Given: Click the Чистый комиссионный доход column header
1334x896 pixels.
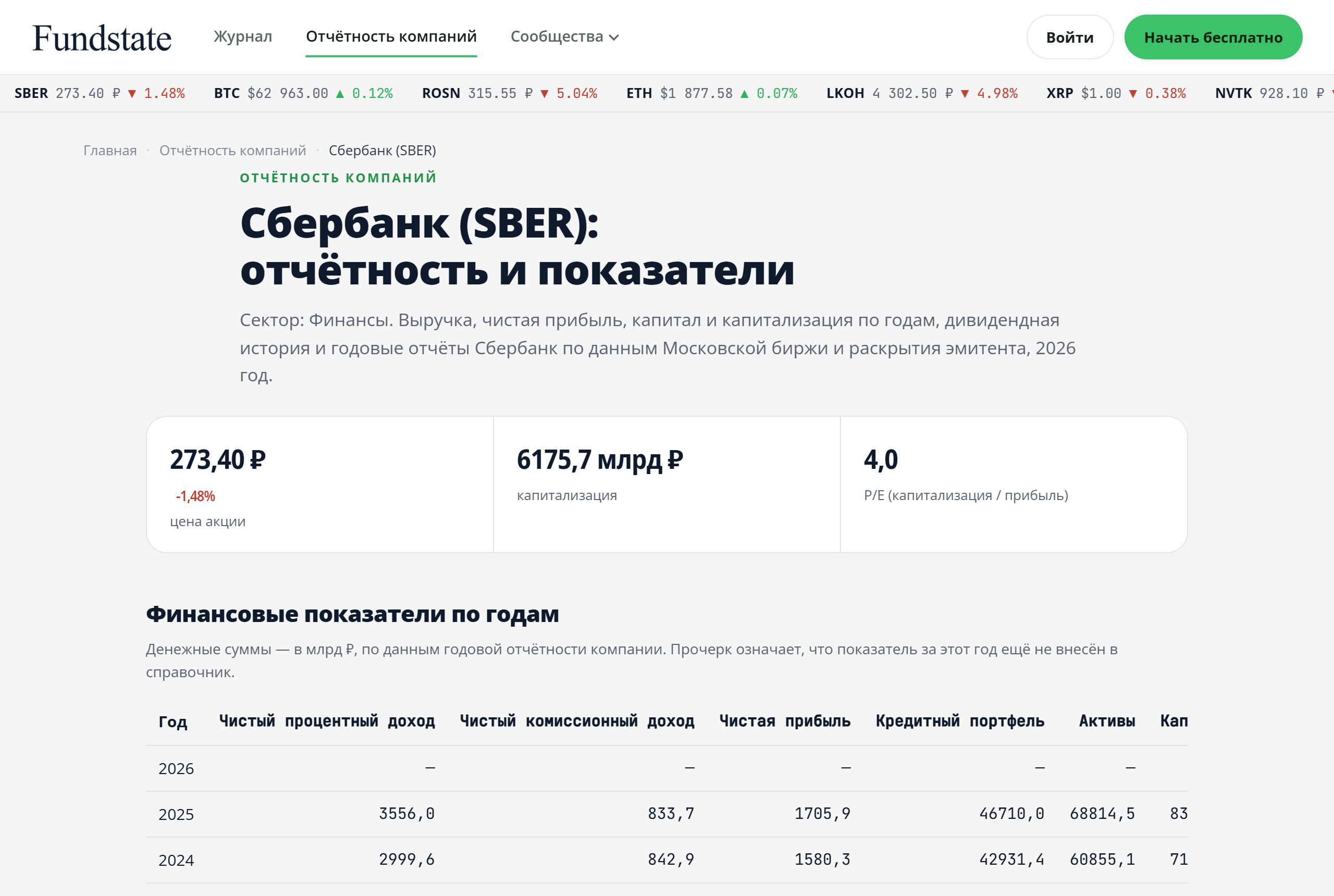Looking at the screenshot, I should click(577, 721).
